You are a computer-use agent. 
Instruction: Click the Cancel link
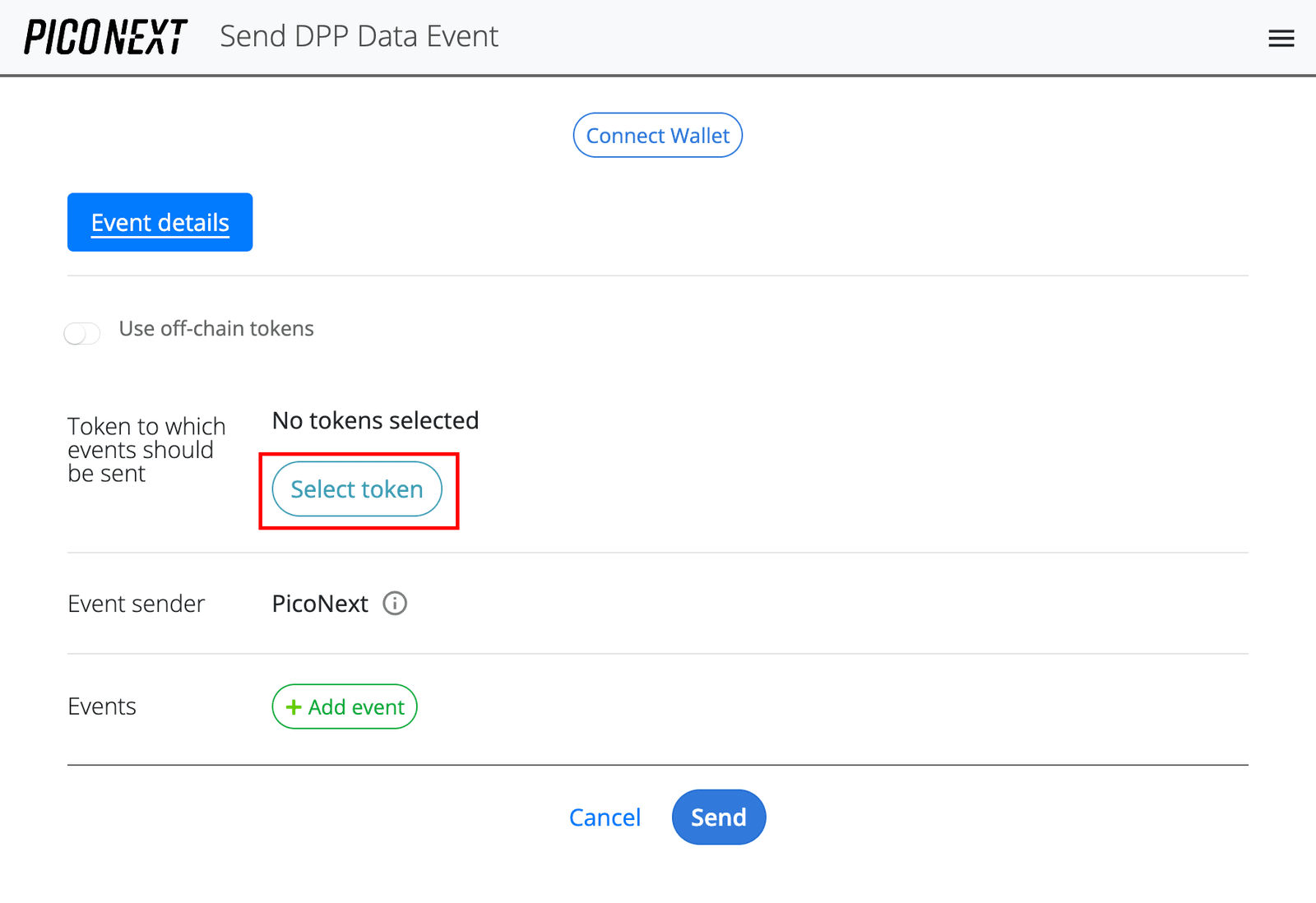point(605,817)
